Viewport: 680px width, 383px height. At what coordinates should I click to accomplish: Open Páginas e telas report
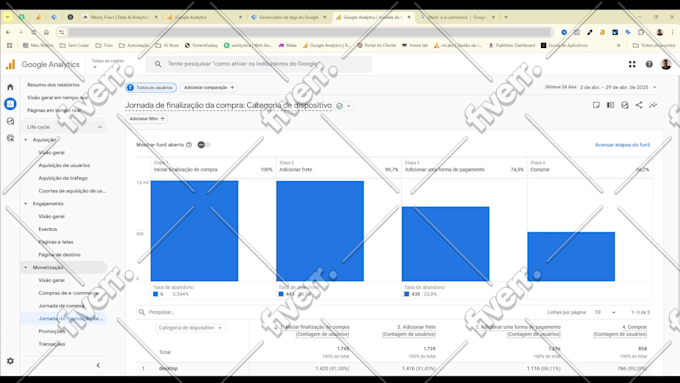pos(56,242)
